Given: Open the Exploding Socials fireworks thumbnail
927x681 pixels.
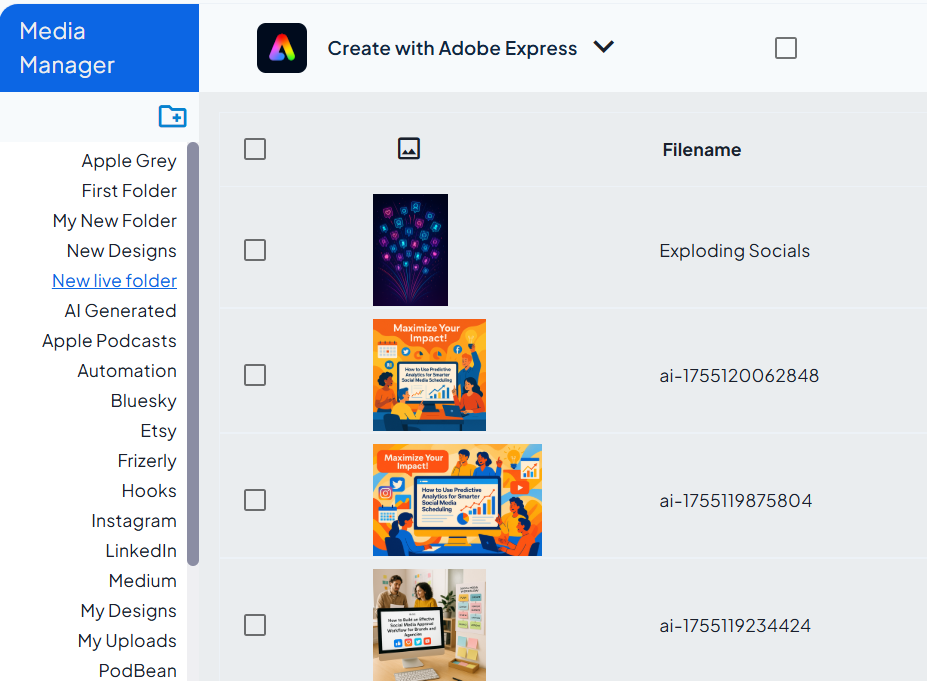Looking at the screenshot, I should 410,250.
